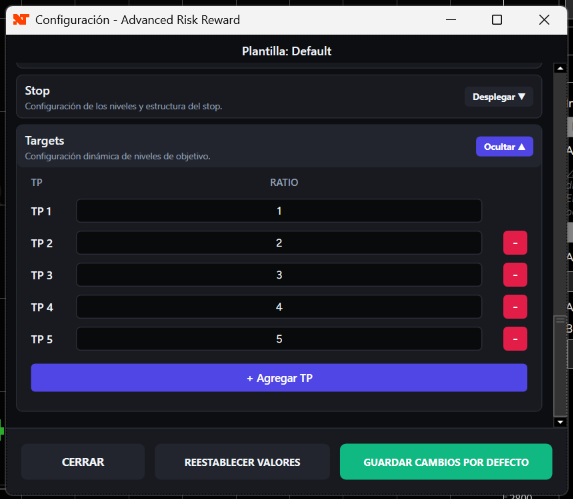Click window title 'Configuración - Advanced Risk Reward'
The width and height of the screenshot is (573, 499).
pos(137,20)
